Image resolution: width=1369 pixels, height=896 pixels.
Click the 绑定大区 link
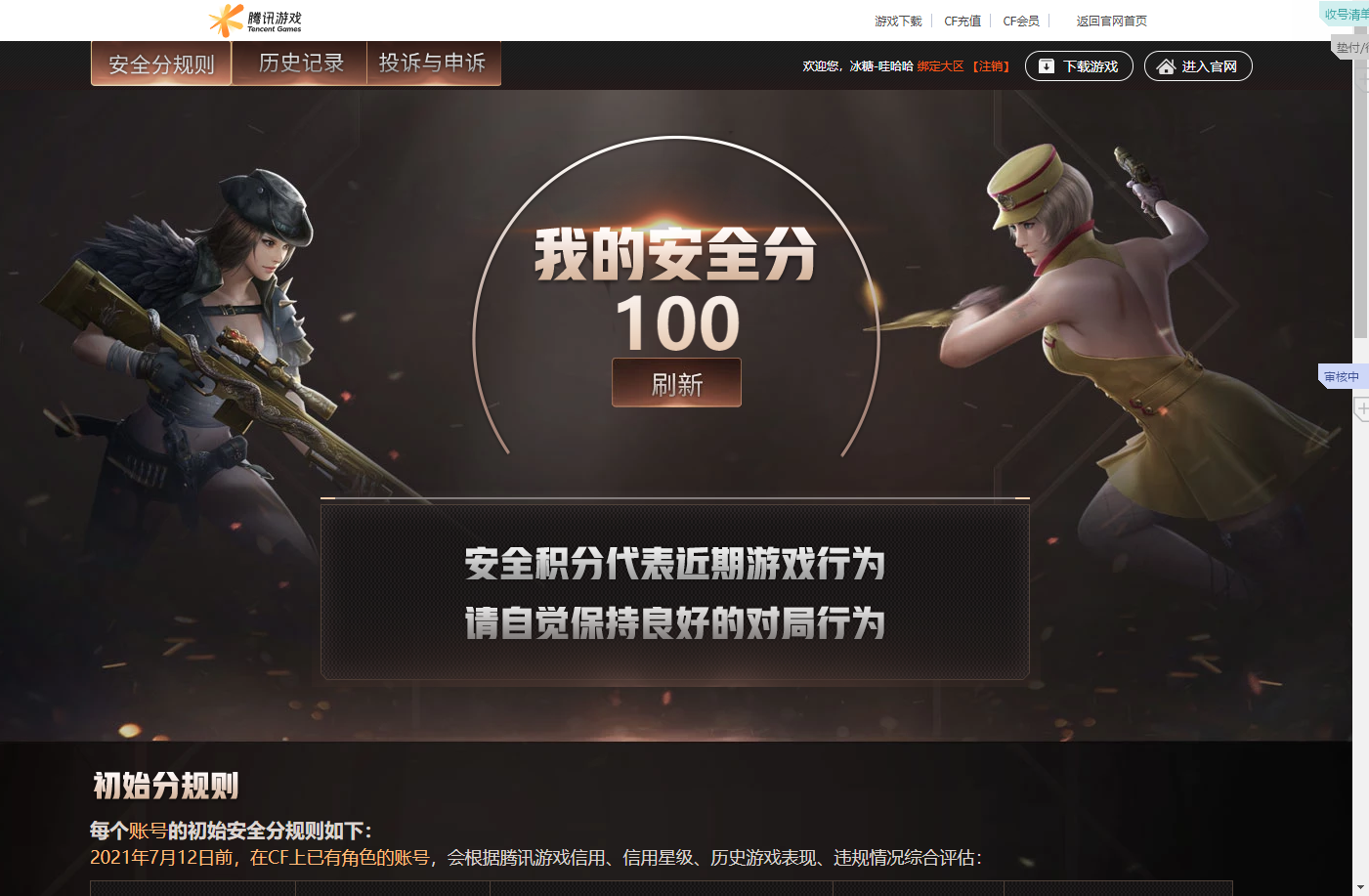(x=940, y=66)
